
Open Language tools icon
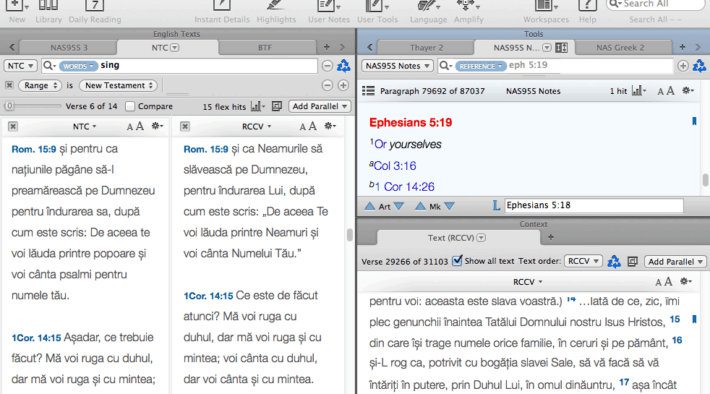[428, 12]
